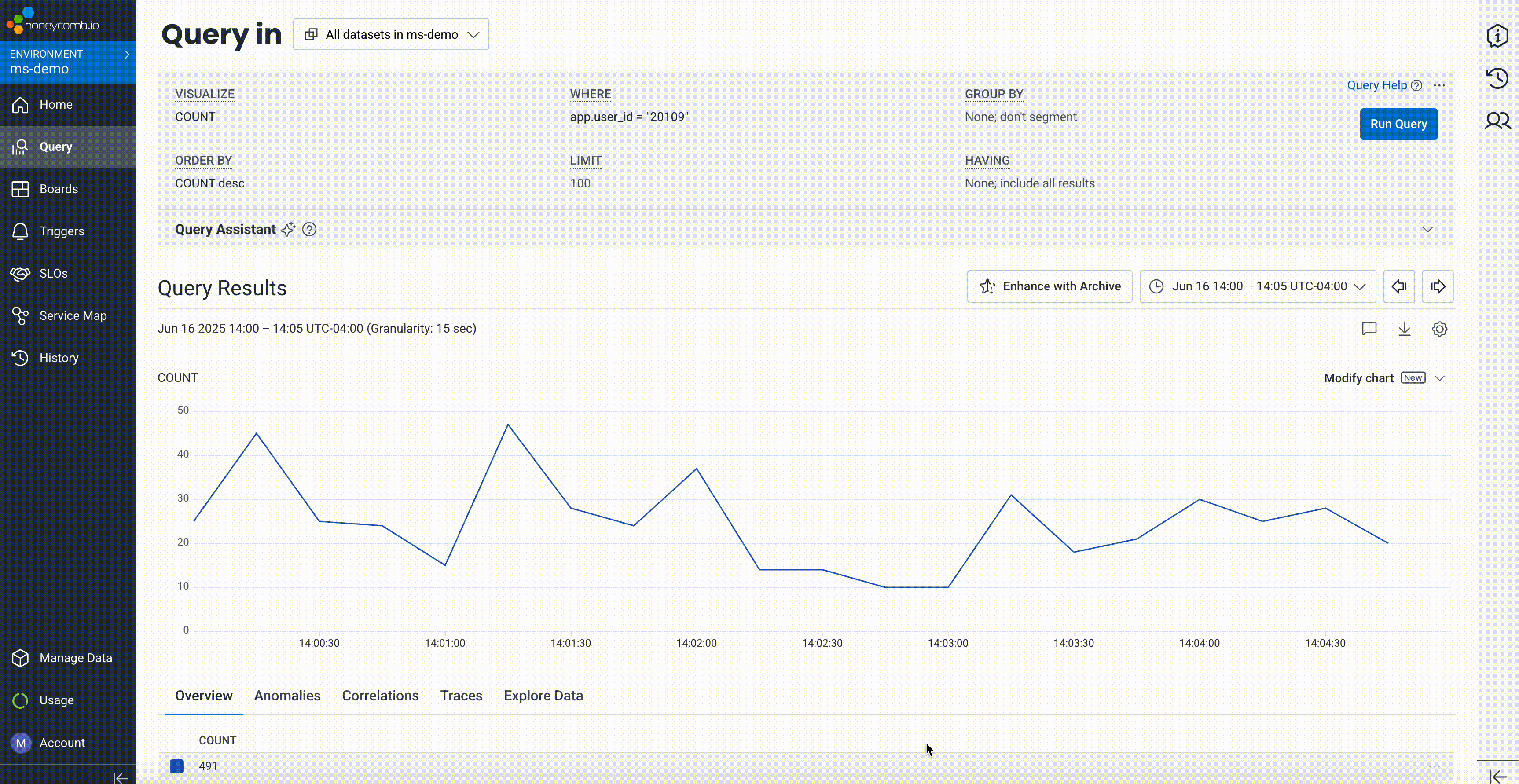Open the time range picker dropdown
This screenshot has width=1519, height=784.
click(1257, 286)
